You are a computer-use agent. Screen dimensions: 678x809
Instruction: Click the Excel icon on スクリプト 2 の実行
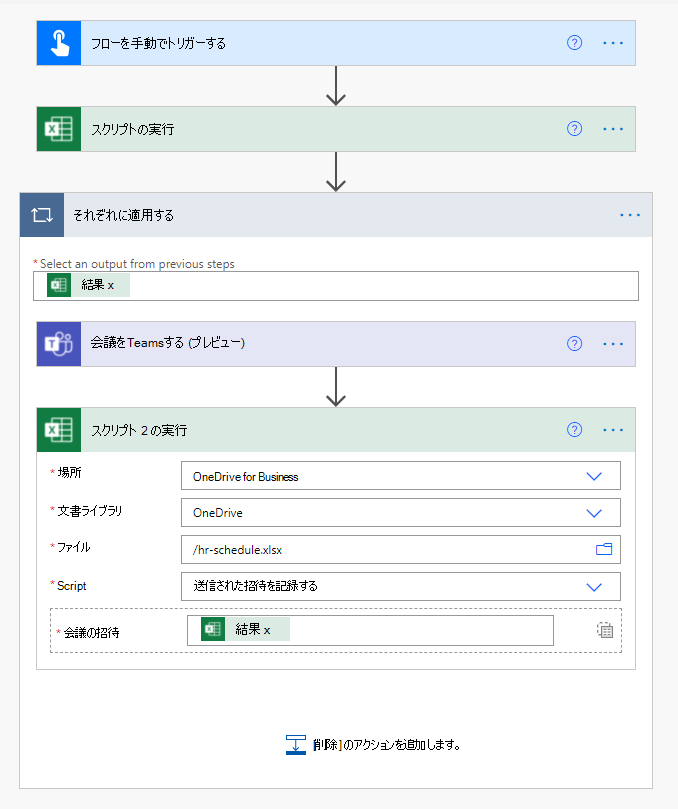point(58,429)
